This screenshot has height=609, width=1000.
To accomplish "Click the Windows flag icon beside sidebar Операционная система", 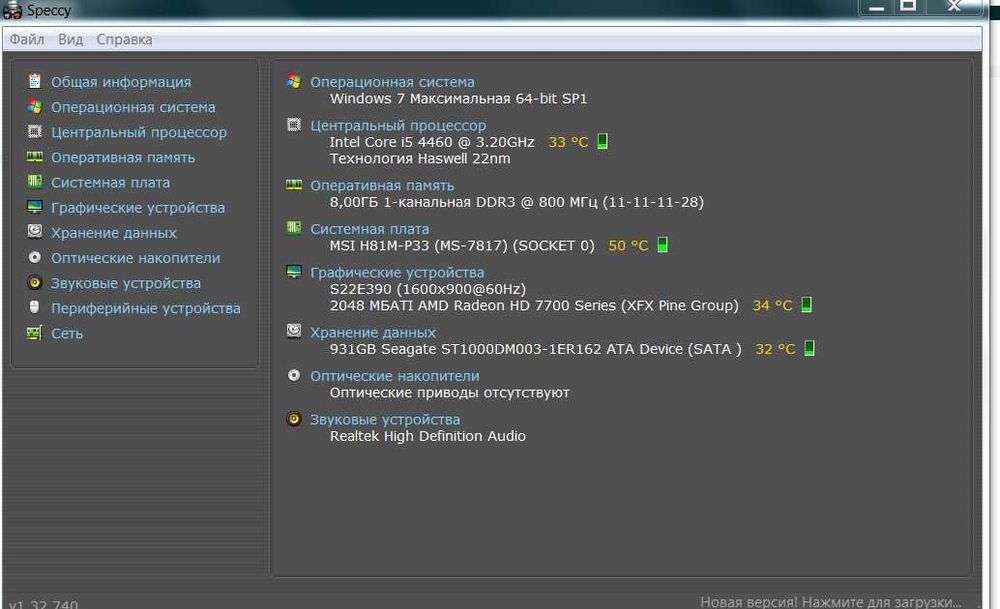I will coord(34,106).
